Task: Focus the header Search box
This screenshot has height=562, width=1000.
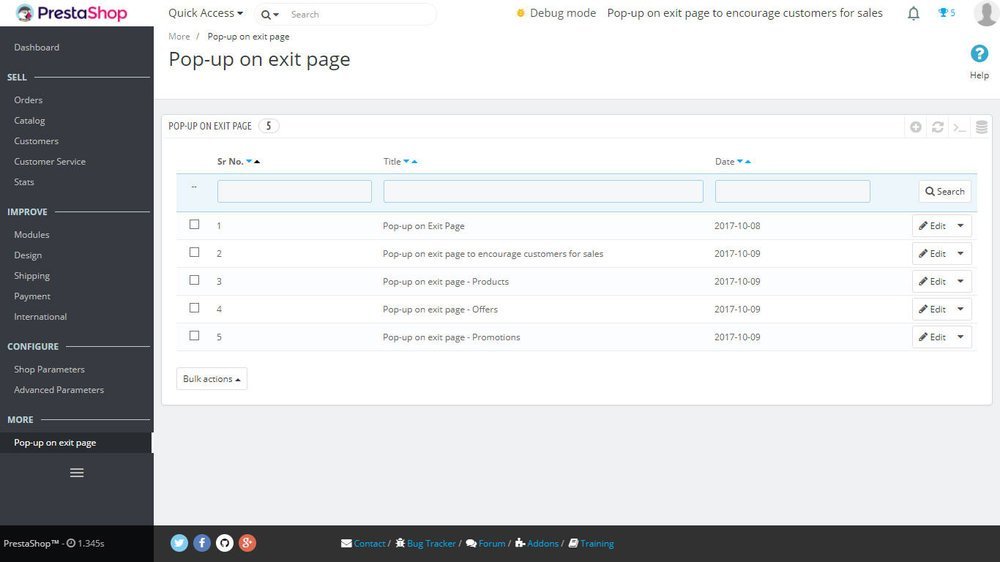Action: [360, 14]
